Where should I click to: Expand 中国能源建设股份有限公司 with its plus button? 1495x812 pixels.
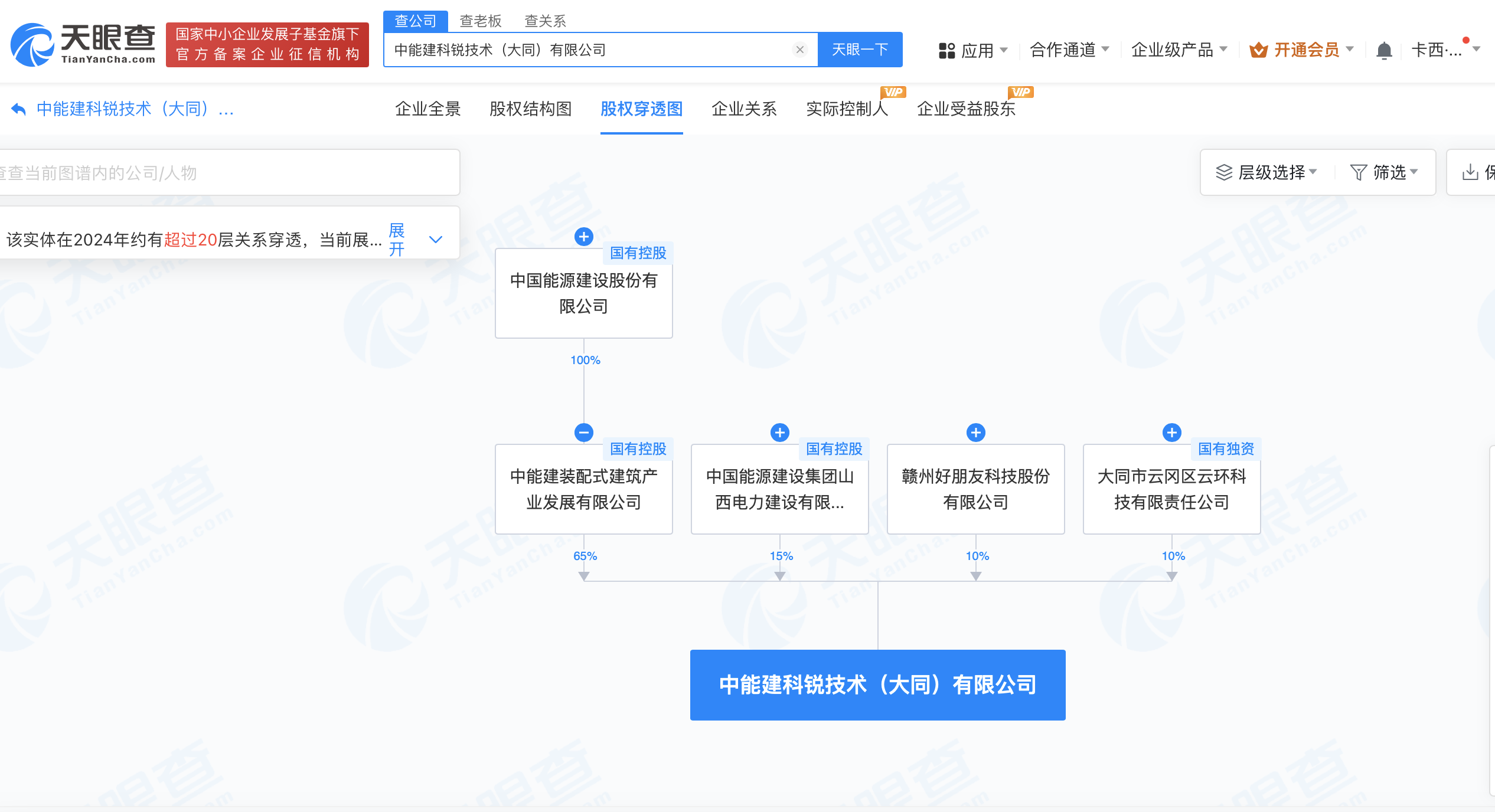tap(583, 237)
